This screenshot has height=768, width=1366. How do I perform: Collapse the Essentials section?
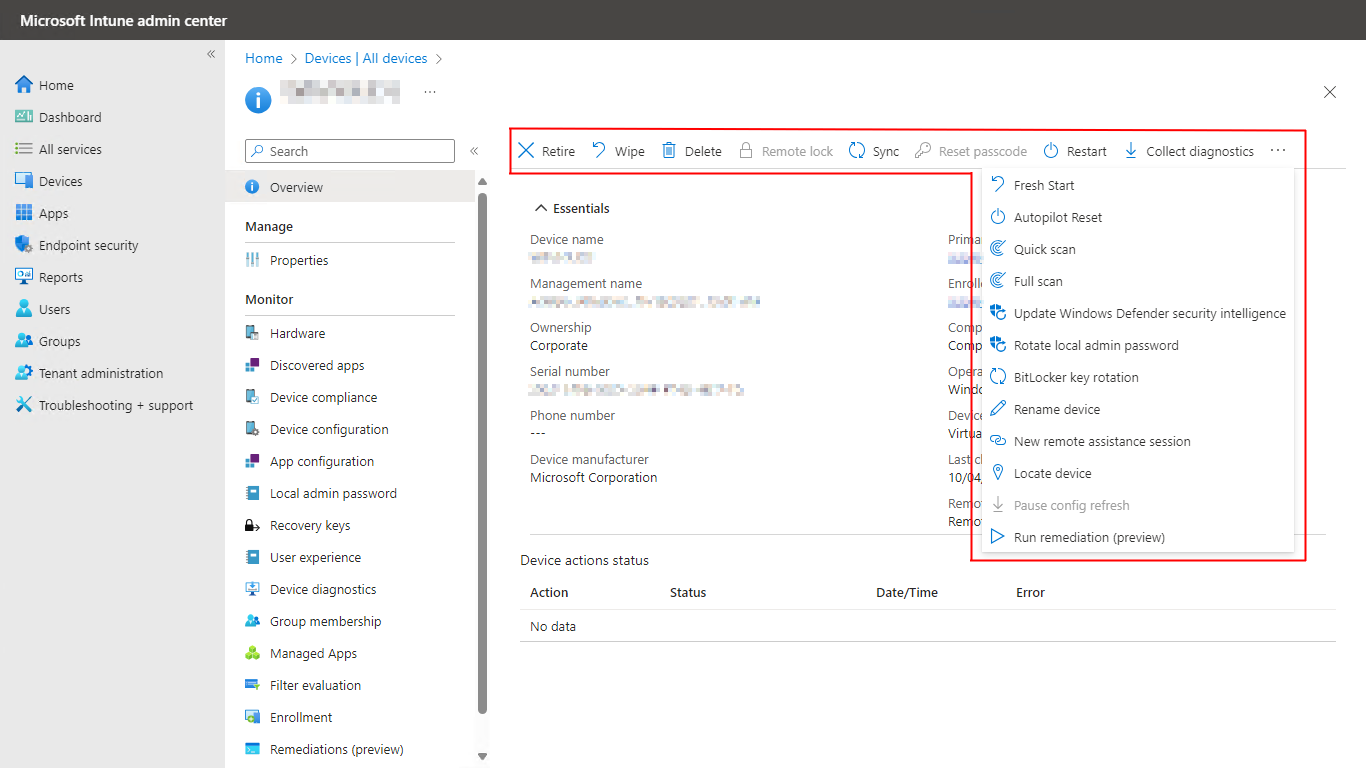(573, 208)
